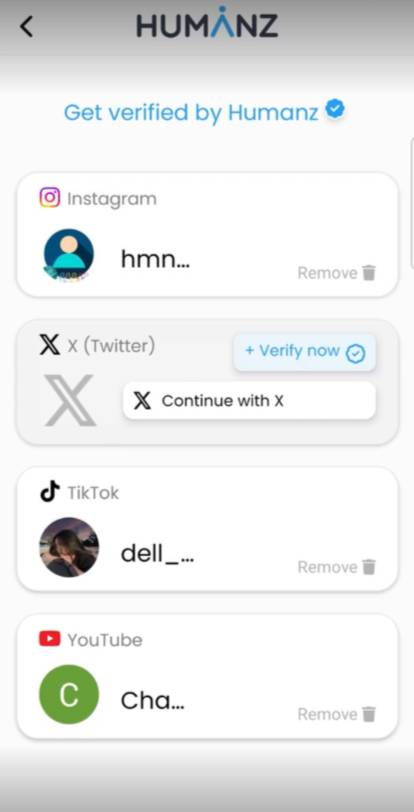Image resolution: width=414 pixels, height=812 pixels.
Task: Click the small X (Twitter) label icon
Action: tap(49, 345)
